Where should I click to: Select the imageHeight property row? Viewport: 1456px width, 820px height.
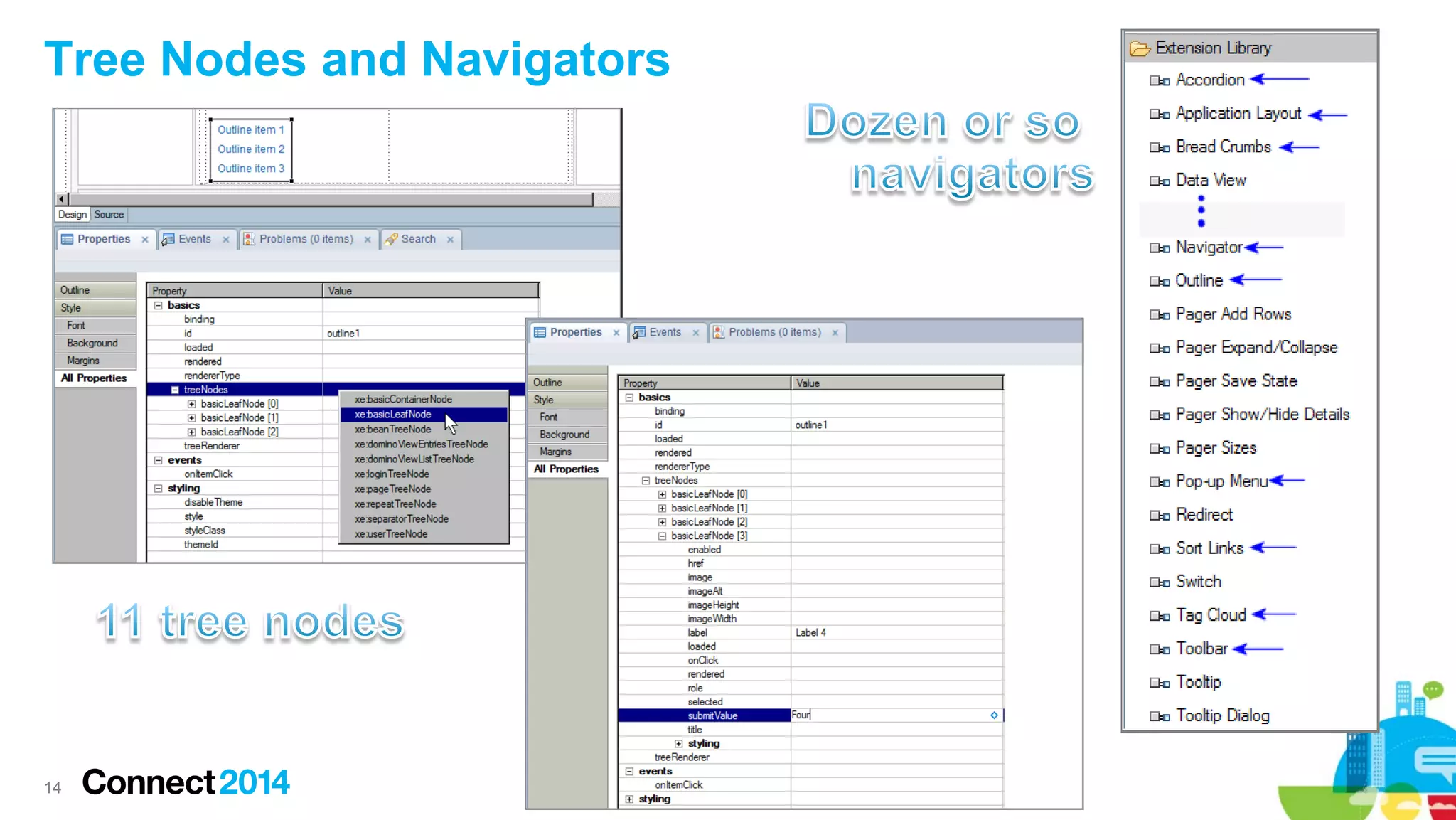pos(810,605)
